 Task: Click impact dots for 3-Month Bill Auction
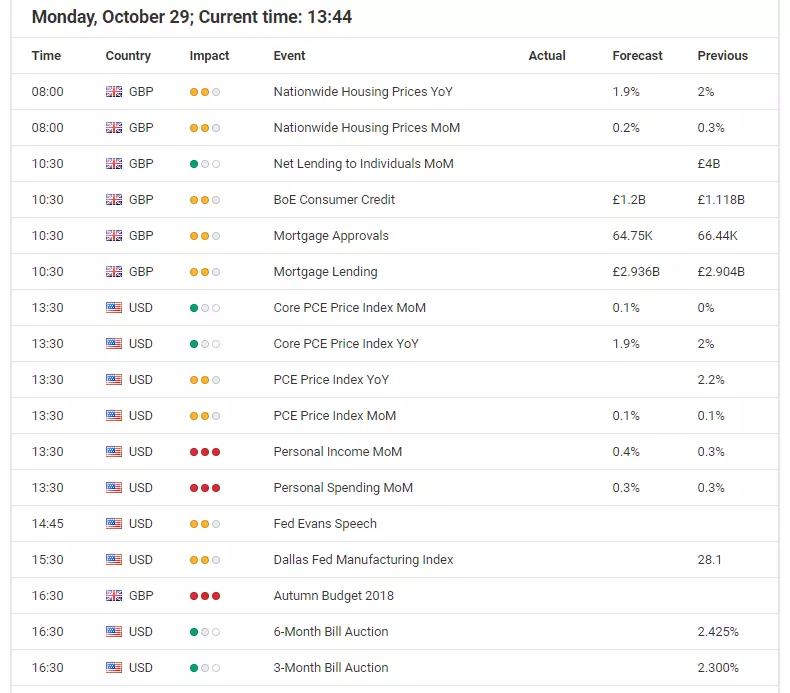click(x=205, y=668)
